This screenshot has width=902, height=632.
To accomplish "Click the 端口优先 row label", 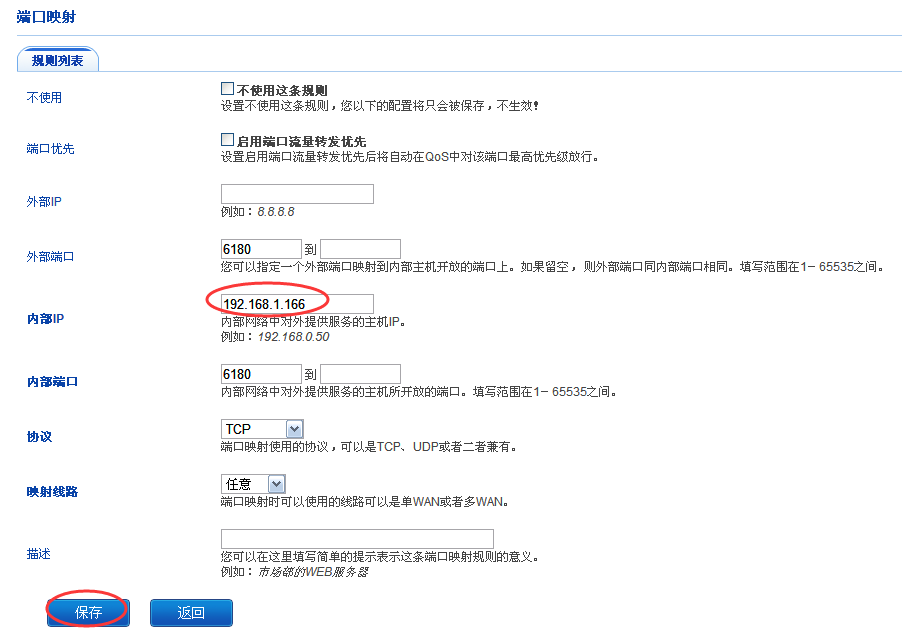I will pos(51,148).
